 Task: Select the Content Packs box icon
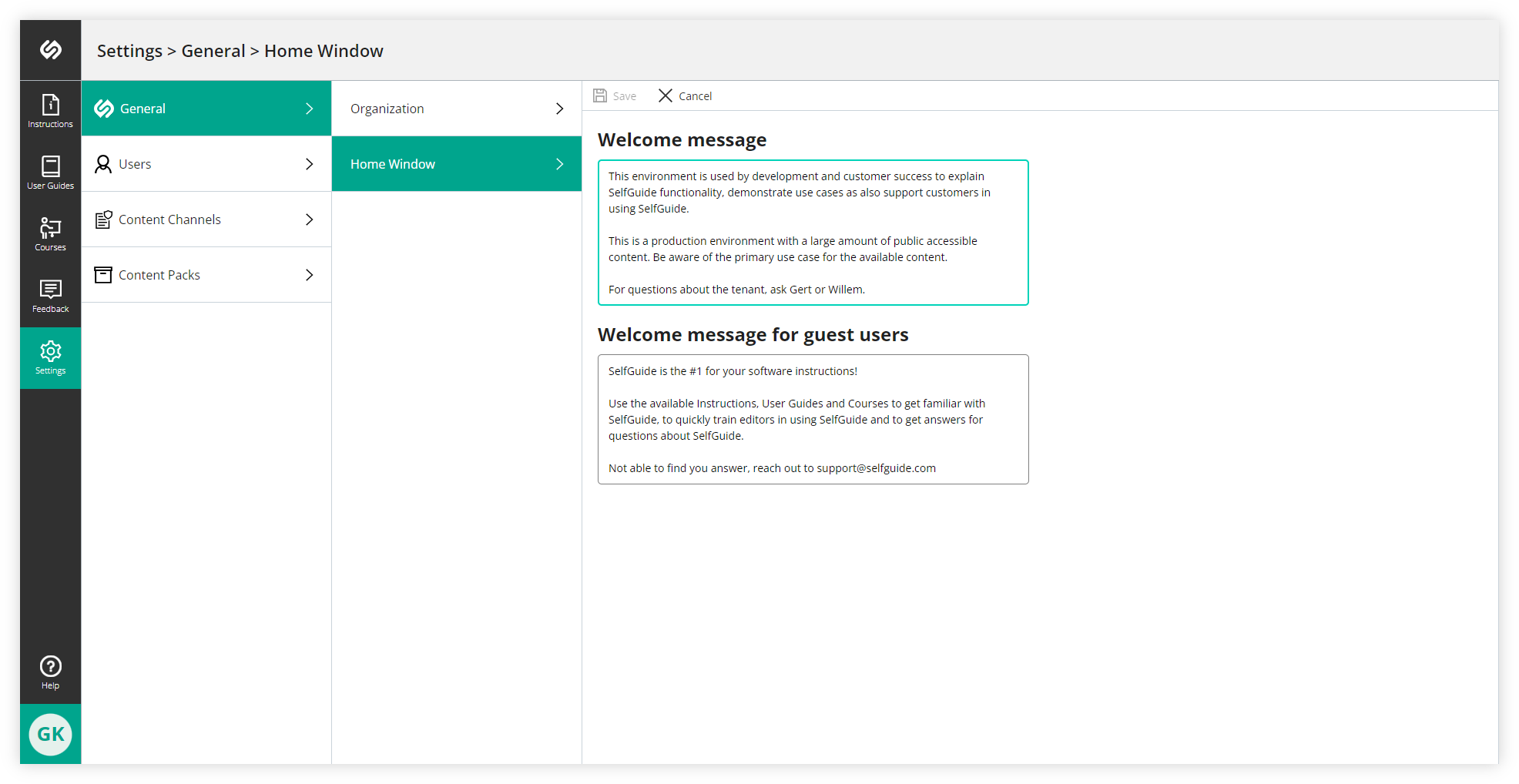click(103, 274)
